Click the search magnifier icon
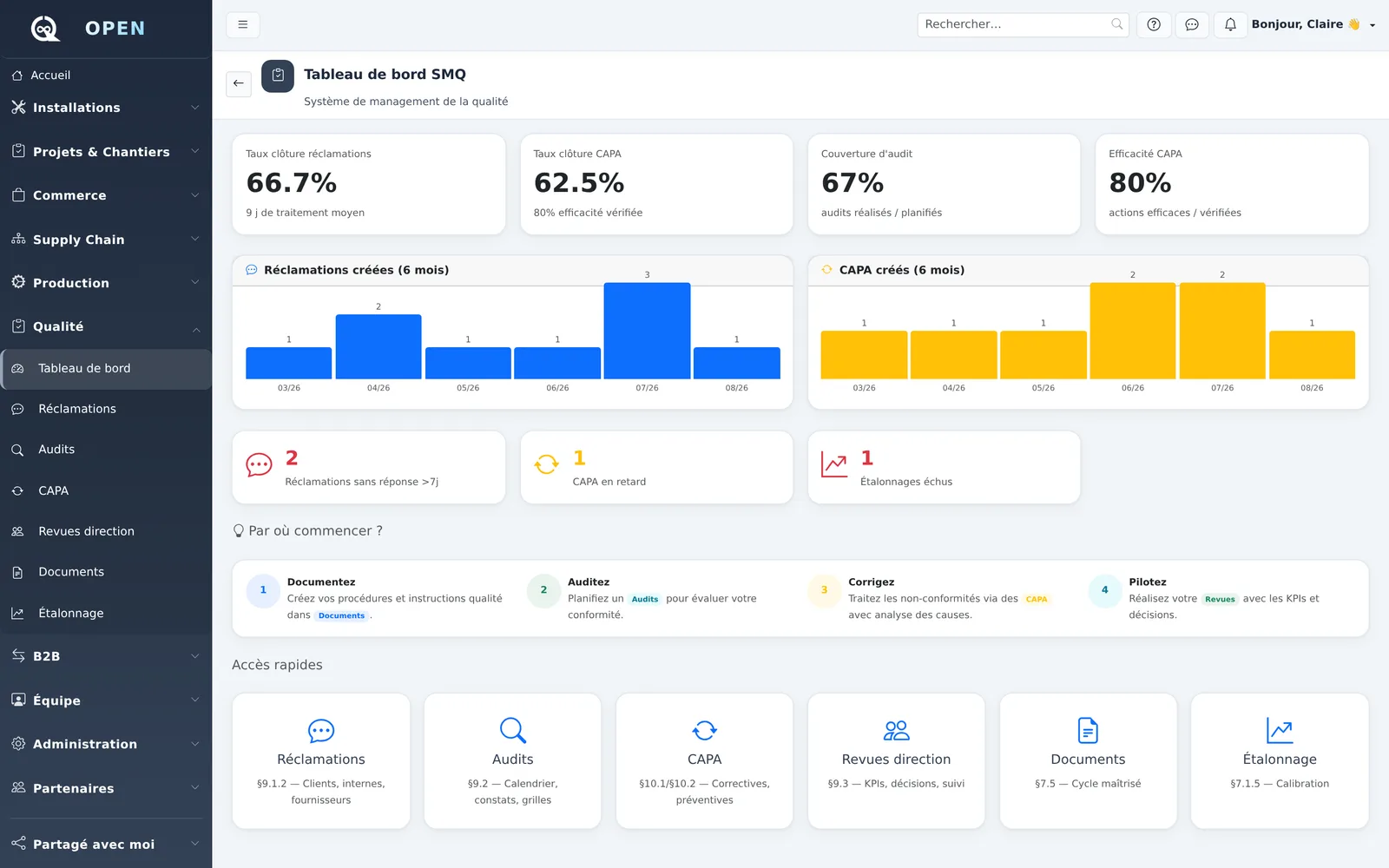 coord(1116,24)
